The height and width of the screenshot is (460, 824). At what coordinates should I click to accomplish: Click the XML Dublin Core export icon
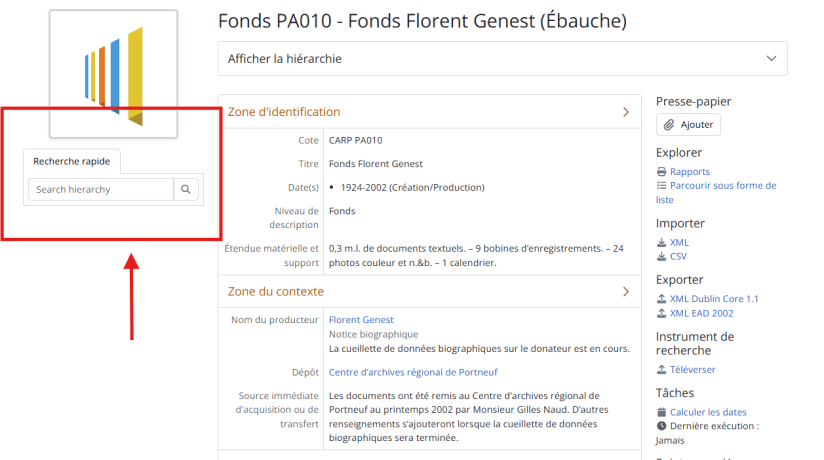(x=661, y=299)
